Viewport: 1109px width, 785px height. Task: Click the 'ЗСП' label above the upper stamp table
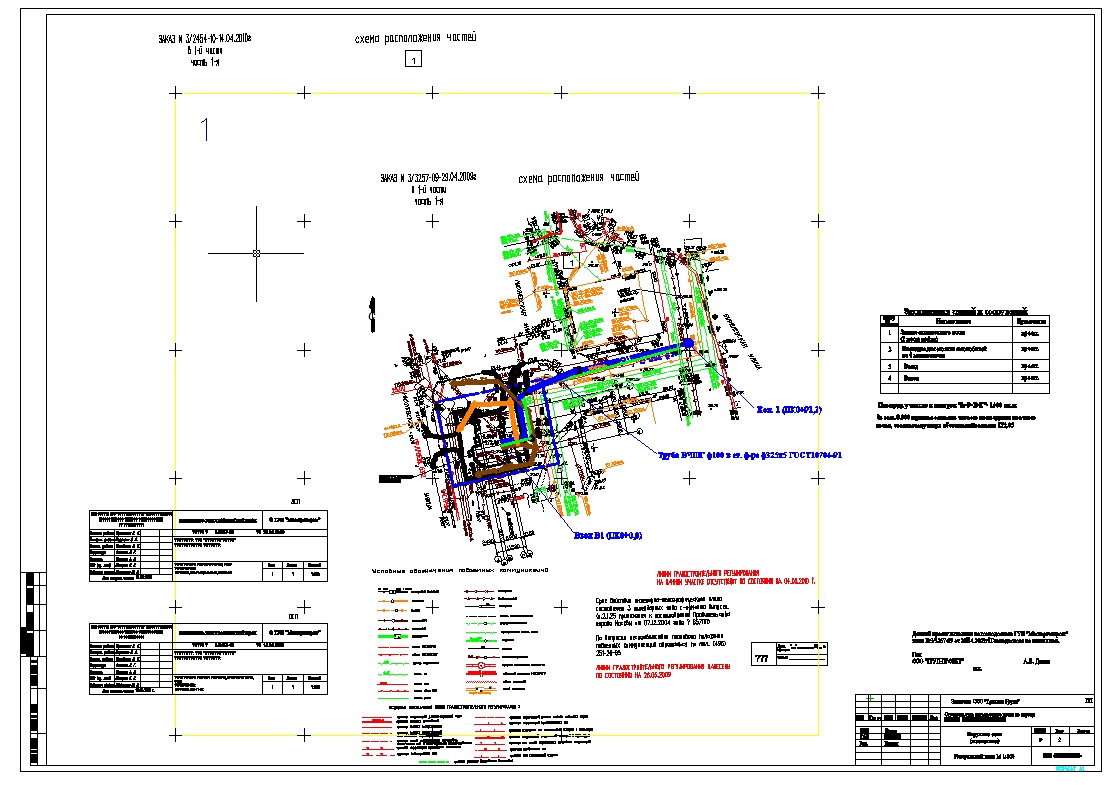(x=296, y=501)
